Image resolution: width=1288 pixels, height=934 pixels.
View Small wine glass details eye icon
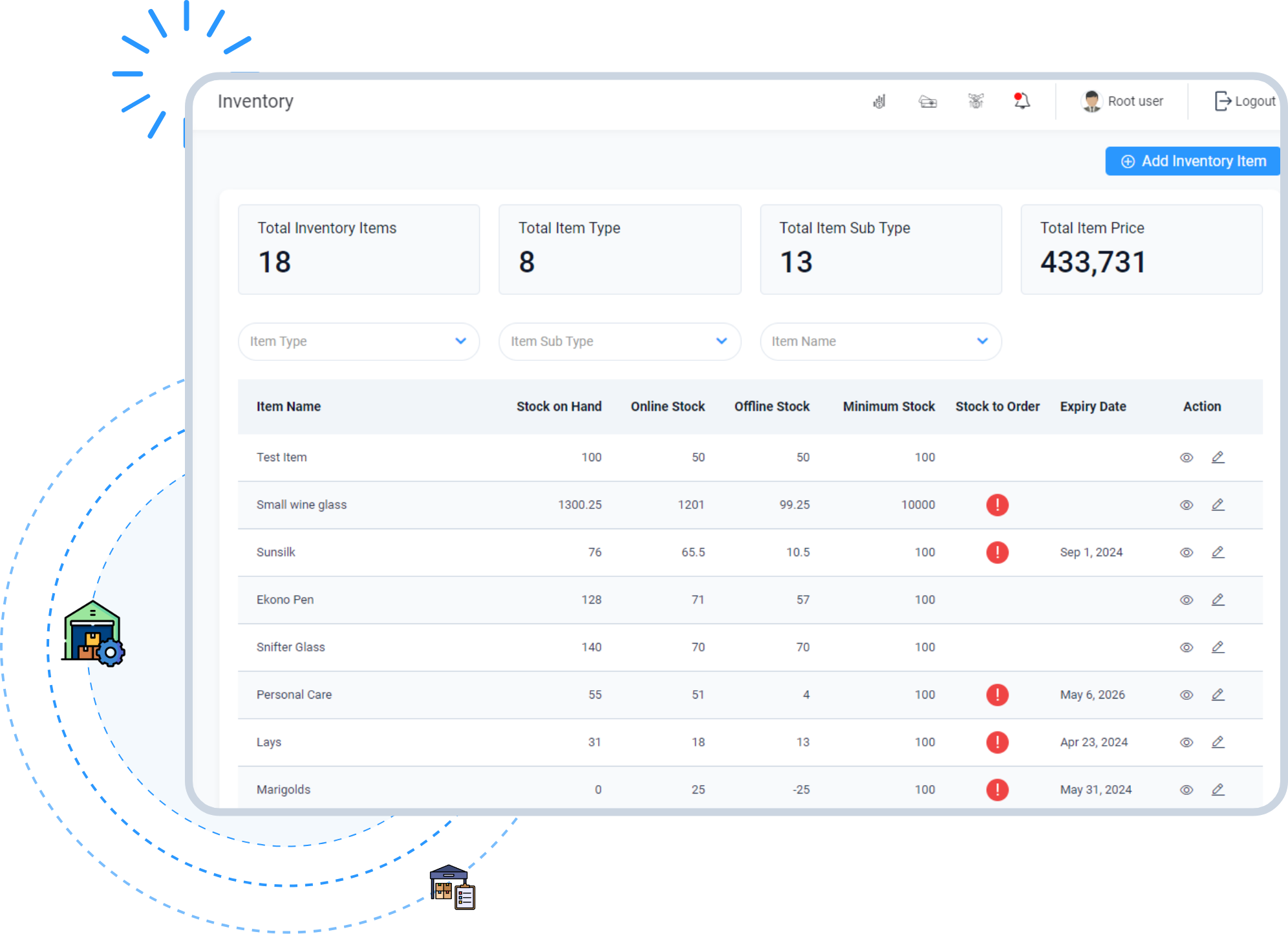click(x=1186, y=505)
